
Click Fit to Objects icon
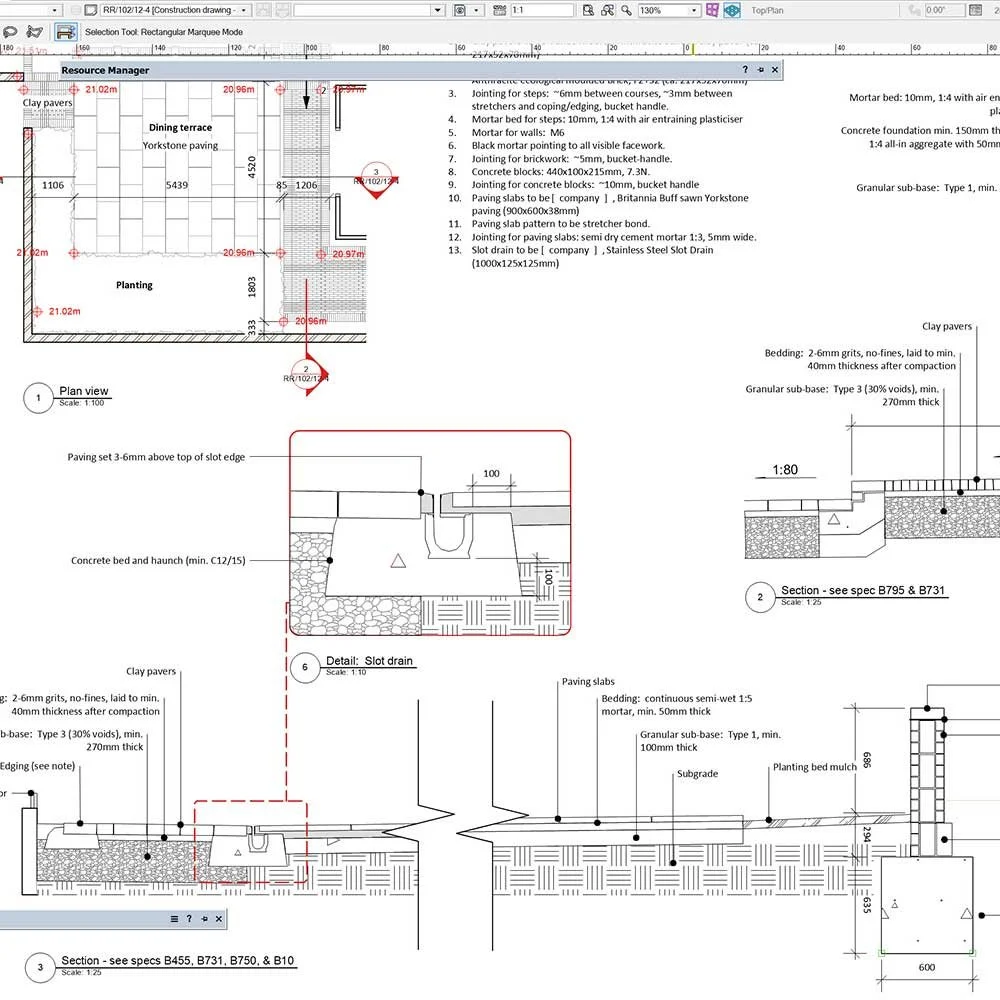608,10
